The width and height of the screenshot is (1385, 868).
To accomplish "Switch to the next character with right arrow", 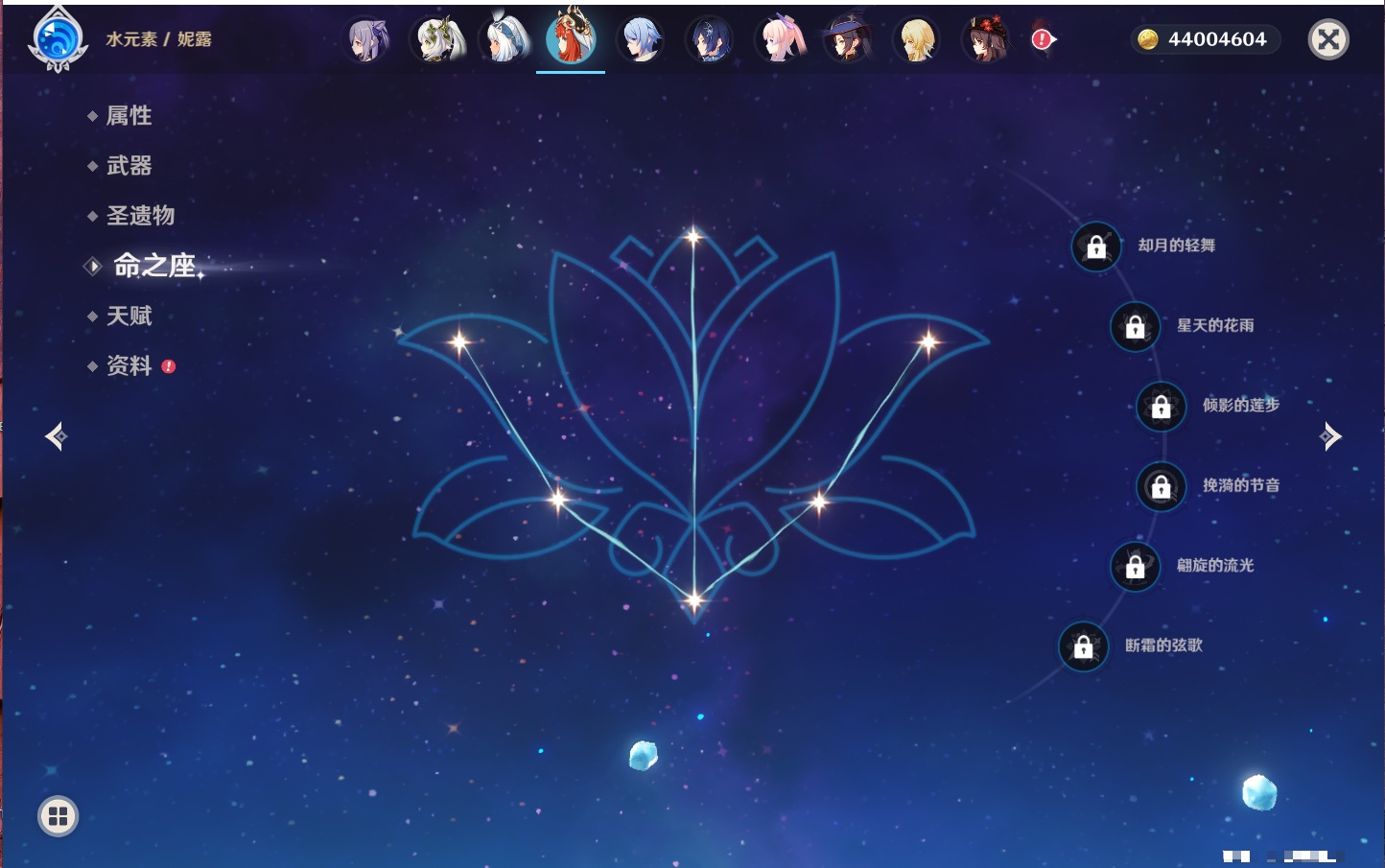I will coord(1330,436).
